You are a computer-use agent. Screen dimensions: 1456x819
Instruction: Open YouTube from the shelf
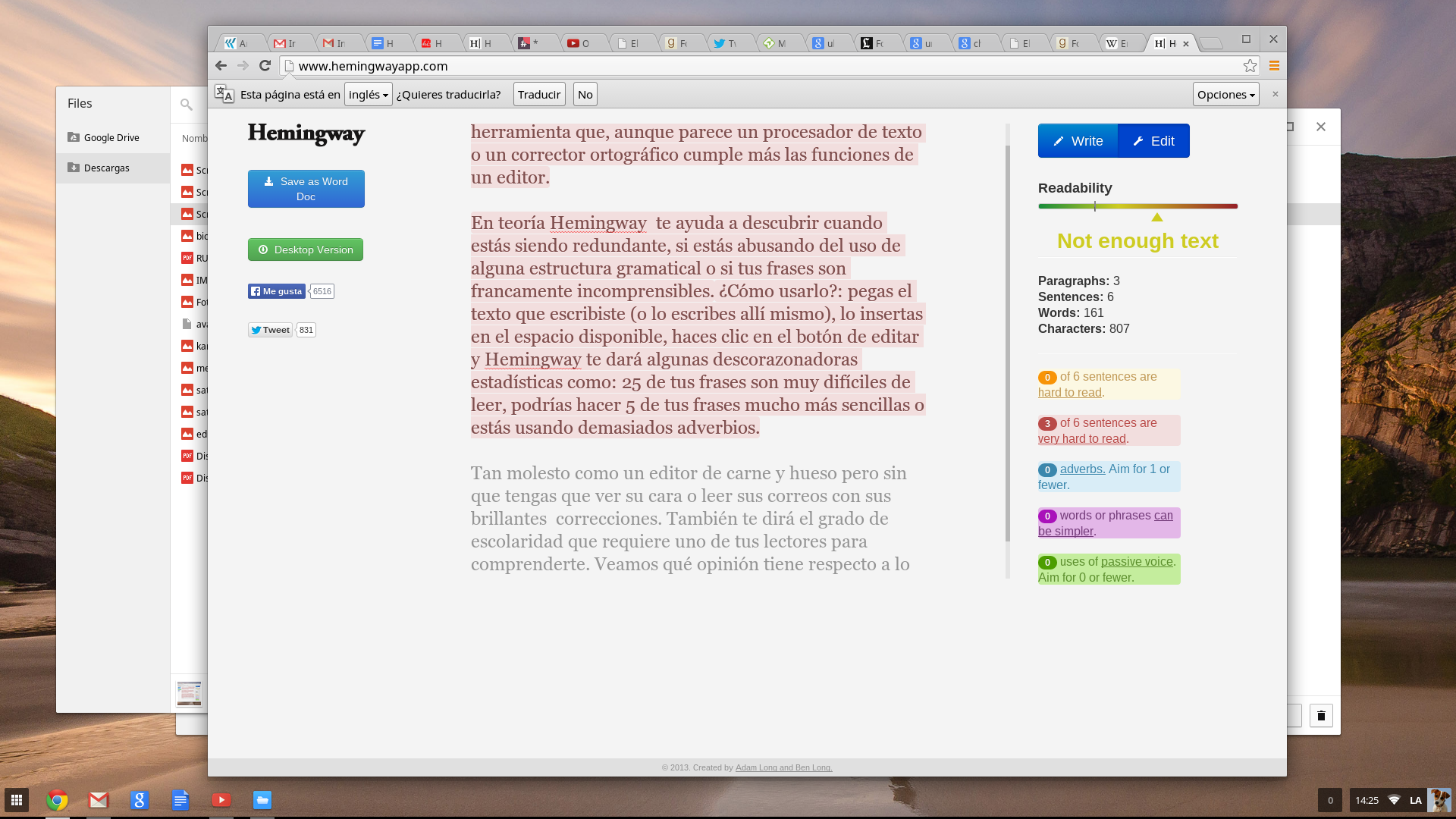(x=221, y=800)
